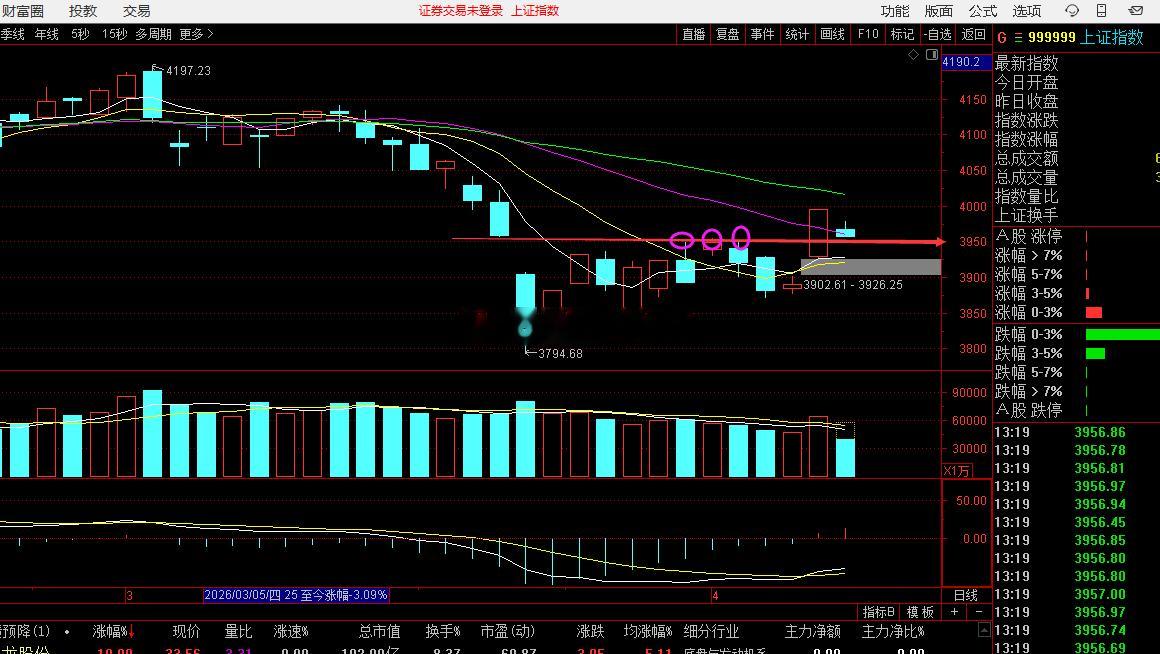
Task: Remove from watchlist with -自选
Action: (937, 34)
